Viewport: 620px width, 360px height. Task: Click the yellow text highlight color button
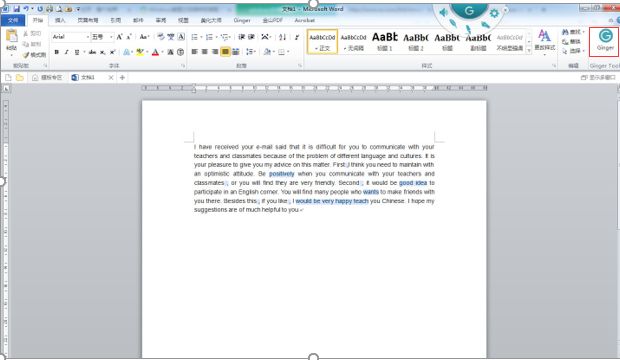click(x=139, y=52)
